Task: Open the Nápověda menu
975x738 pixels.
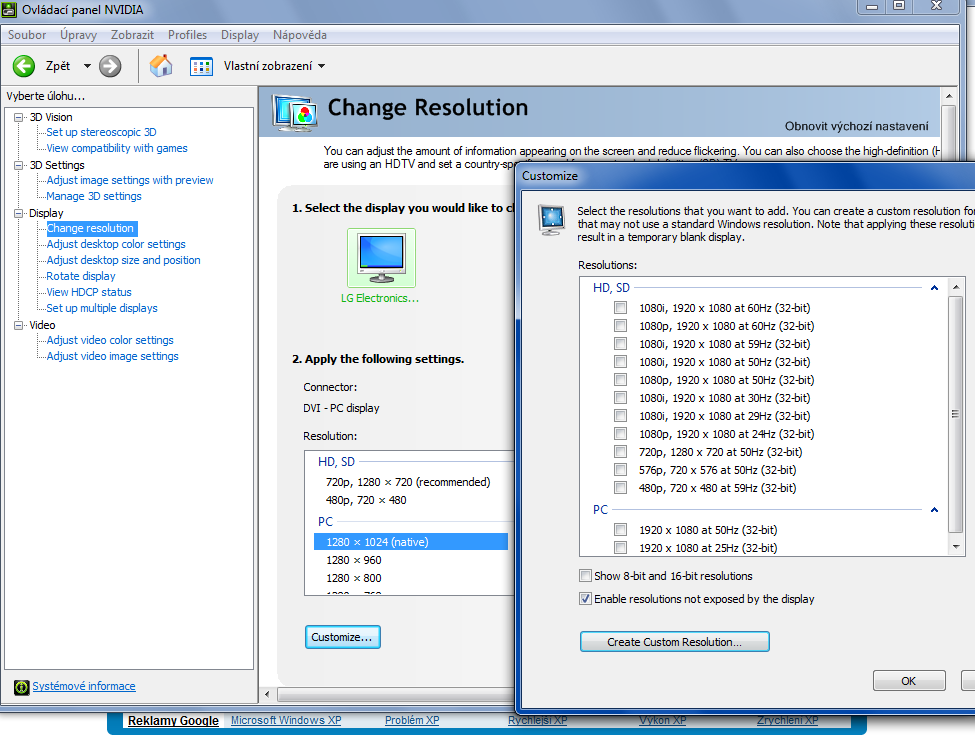Action: click(x=300, y=35)
